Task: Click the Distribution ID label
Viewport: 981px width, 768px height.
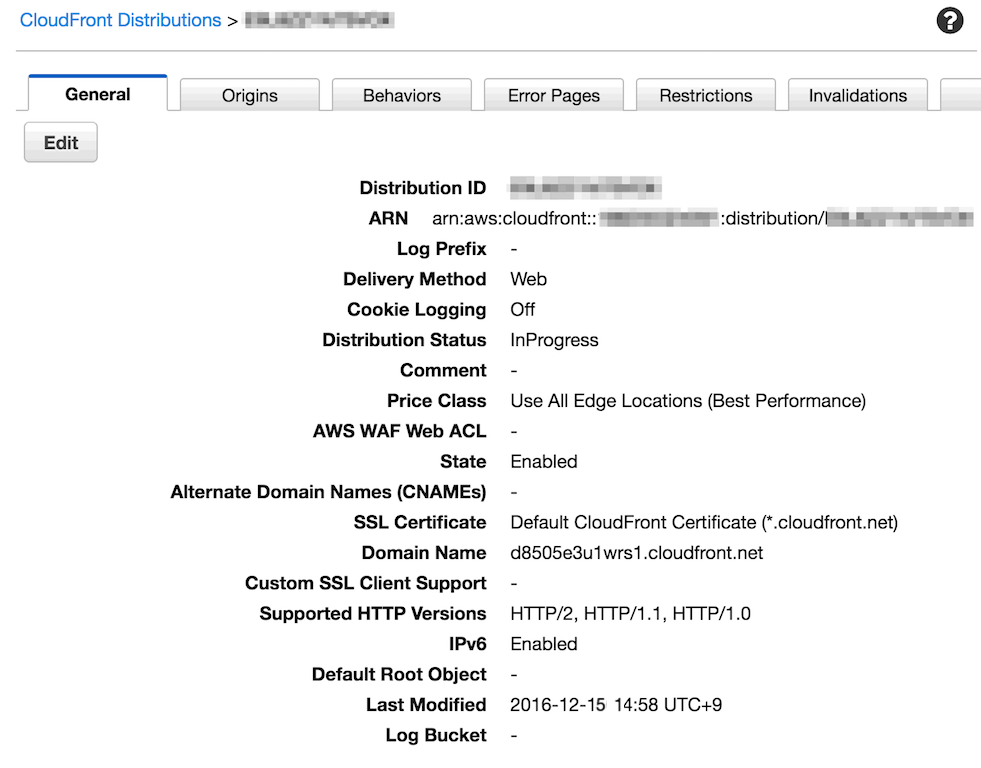Action: pyautogui.click(x=423, y=188)
